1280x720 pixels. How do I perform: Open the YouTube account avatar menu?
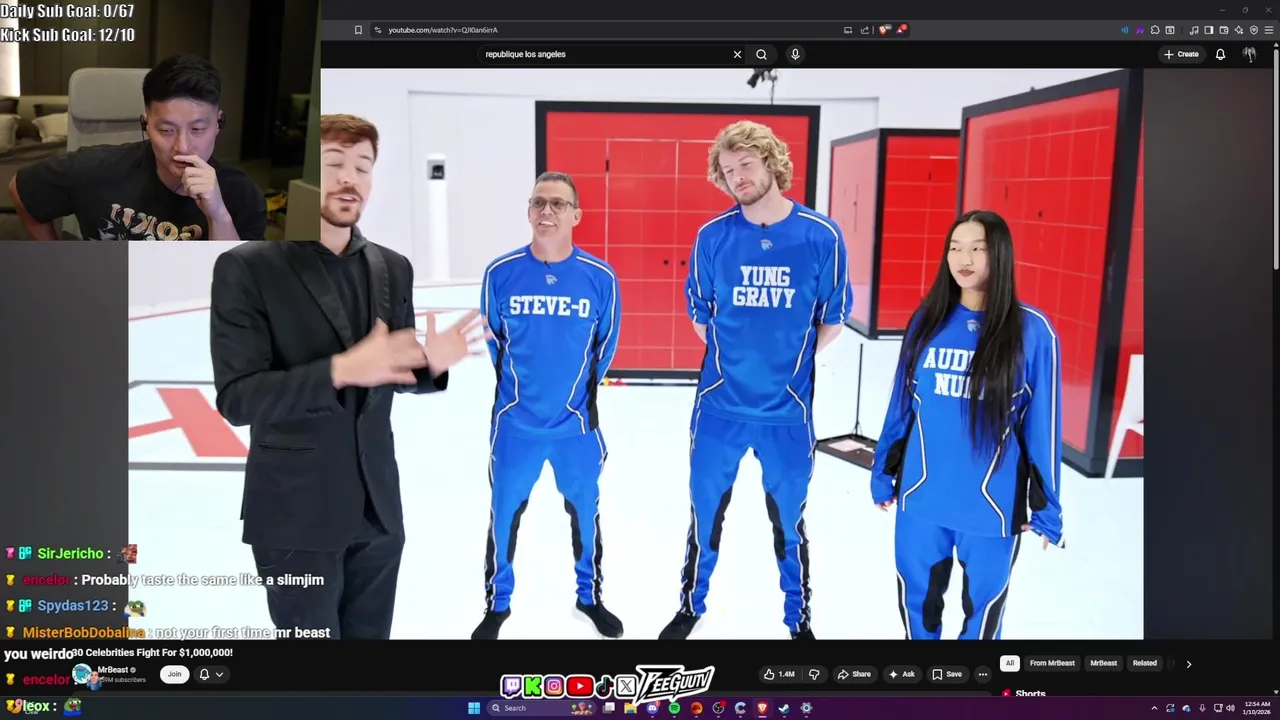1249,54
